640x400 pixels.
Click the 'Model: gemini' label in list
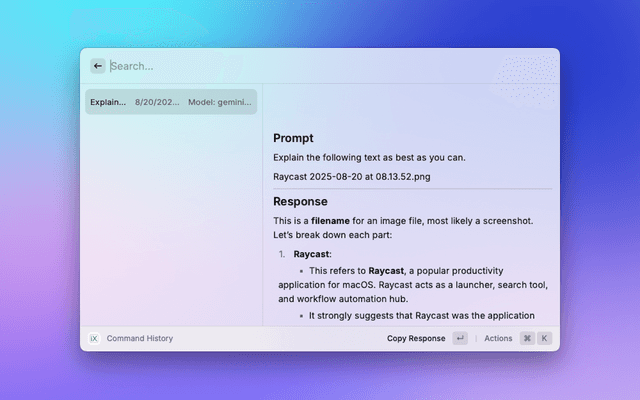coord(220,102)
